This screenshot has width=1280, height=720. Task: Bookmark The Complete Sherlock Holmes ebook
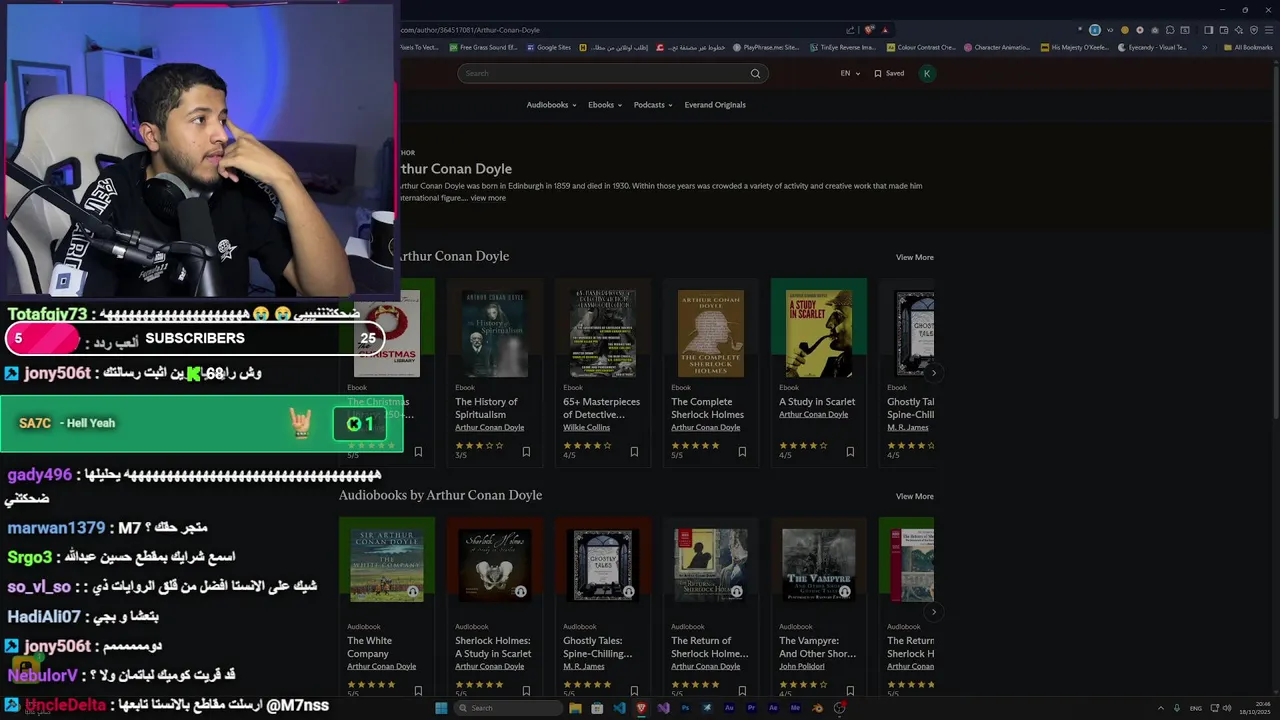click(742, 452)
